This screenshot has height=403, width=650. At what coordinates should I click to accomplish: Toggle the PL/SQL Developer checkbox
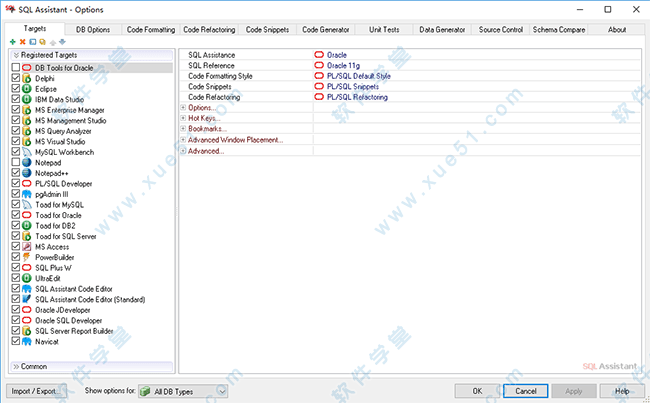(16, 183)
